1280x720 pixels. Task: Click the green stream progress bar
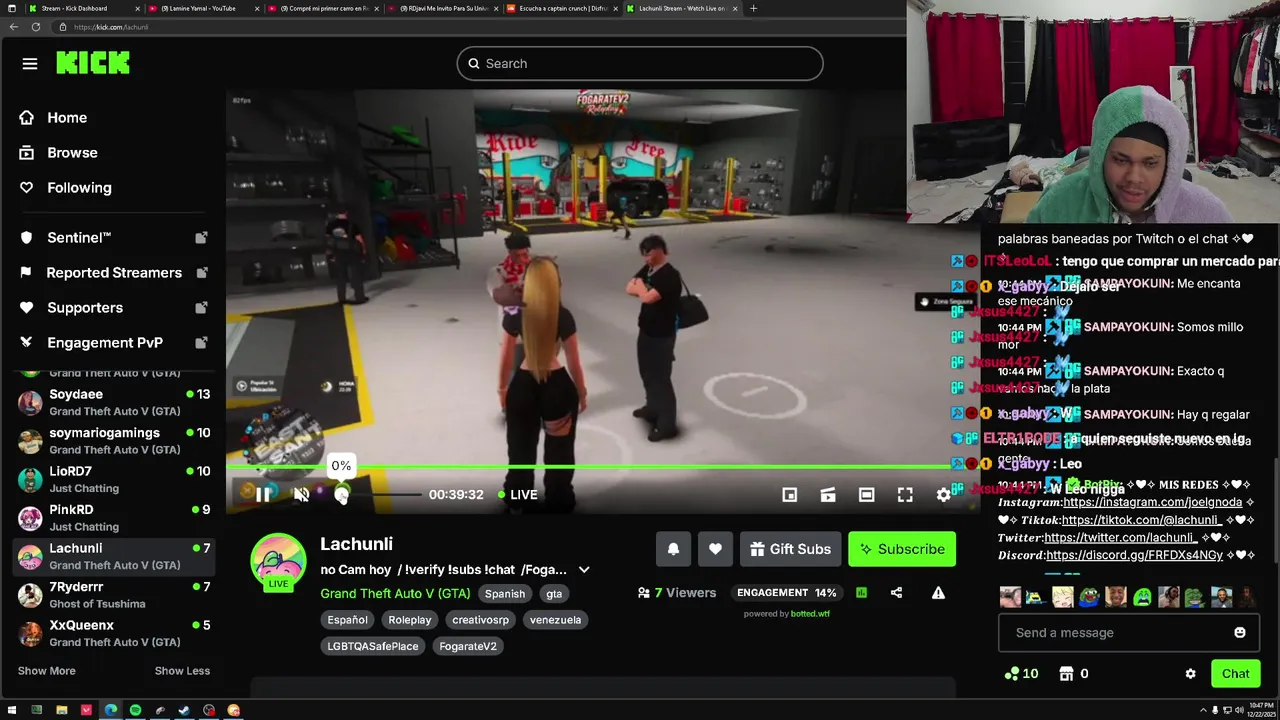pyautogui.click(x=588, y=467)
